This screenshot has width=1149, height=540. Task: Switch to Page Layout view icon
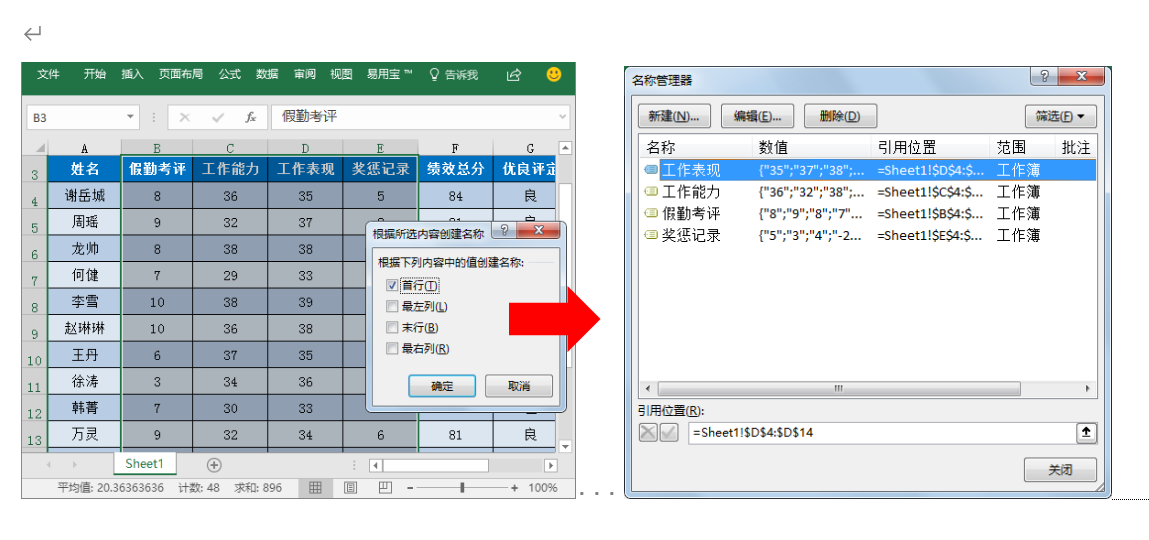click(x=350, y=487)
